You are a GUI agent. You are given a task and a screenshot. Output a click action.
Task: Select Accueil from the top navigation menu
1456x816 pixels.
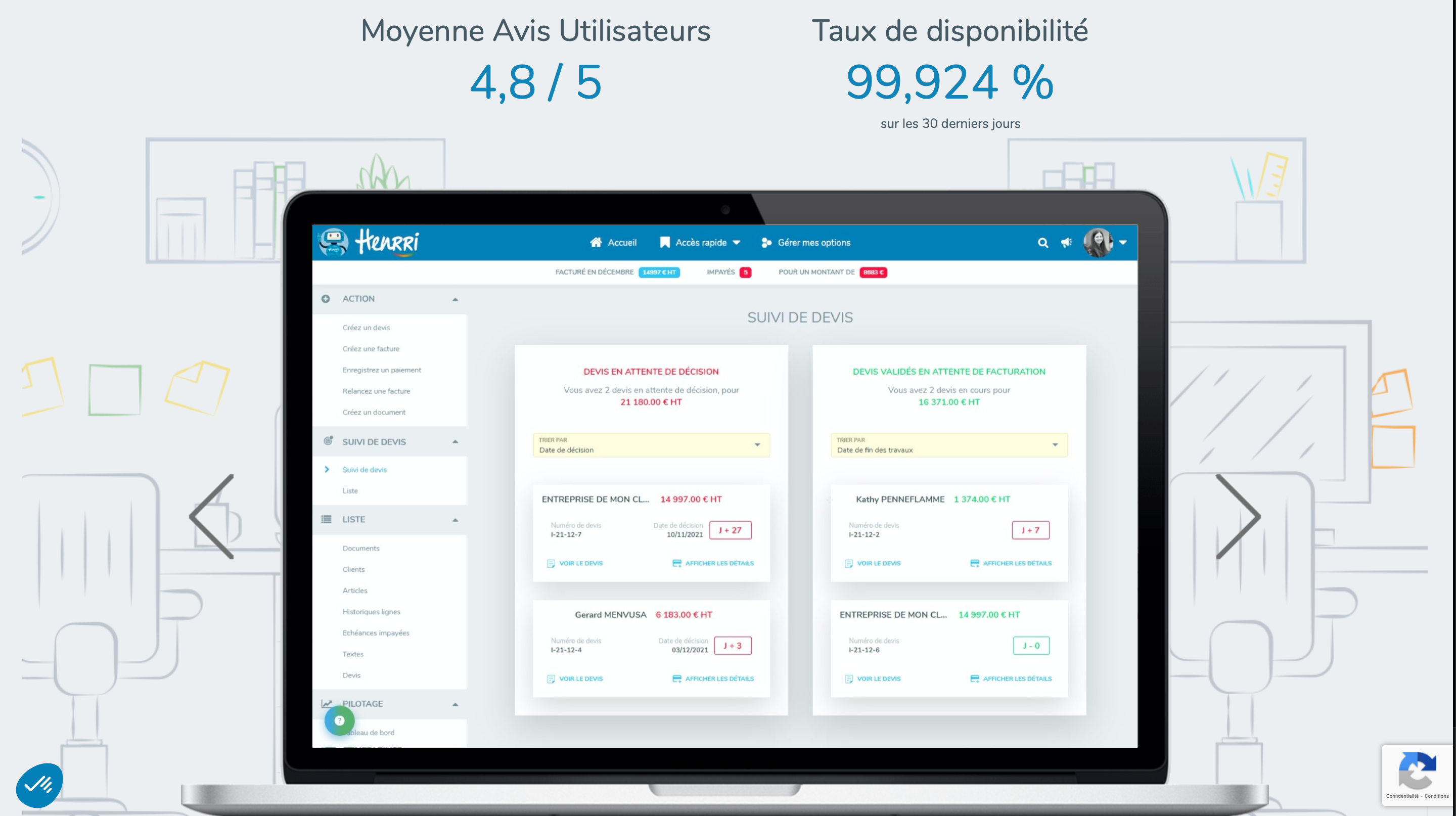[x=613, y=242]
